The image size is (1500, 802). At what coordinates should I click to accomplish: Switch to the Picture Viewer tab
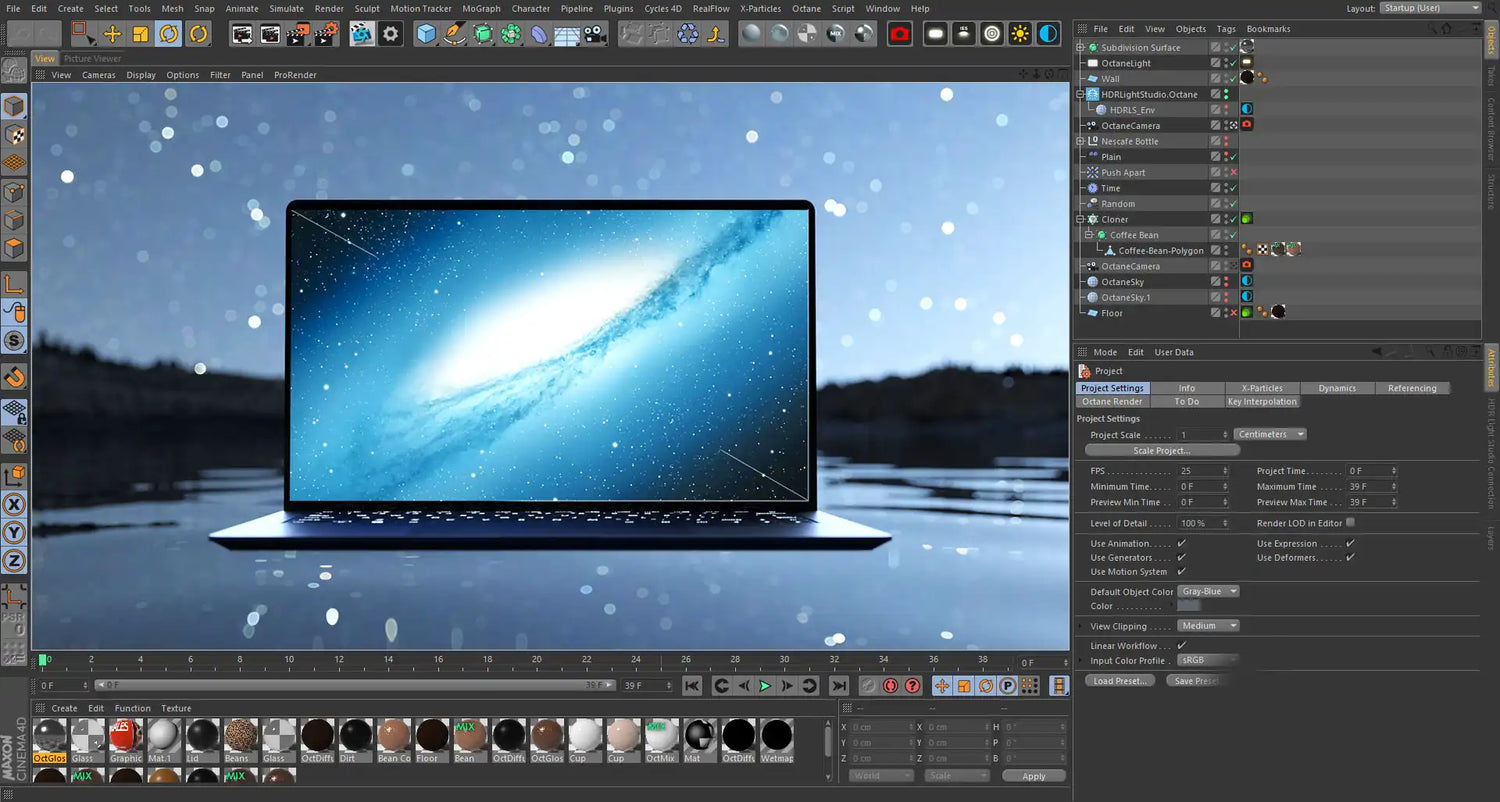click(92, 58)
